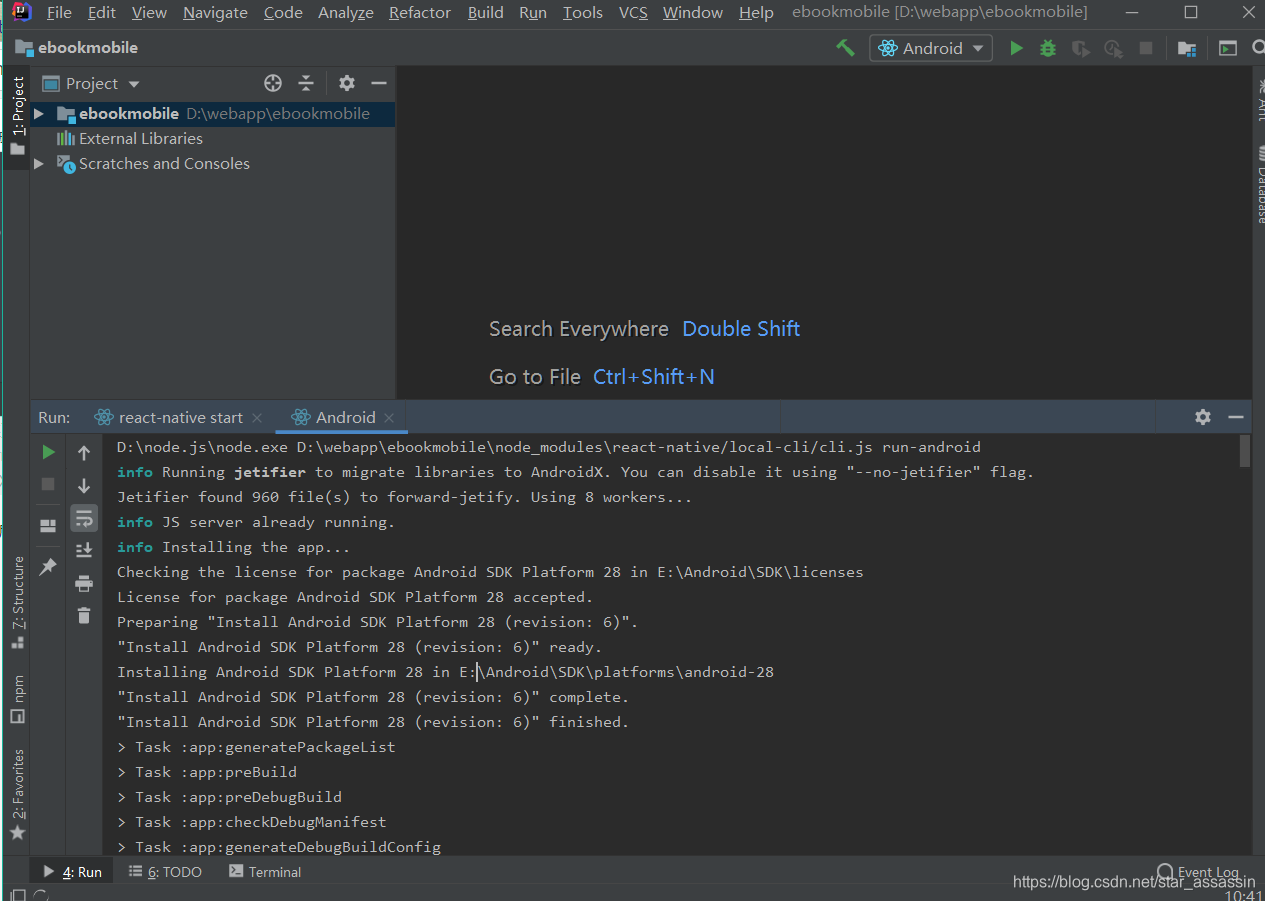Hide the Project panel with minus icon
Screen dimensions: 1265x901
pyautogui.click(x=378, y=83)
